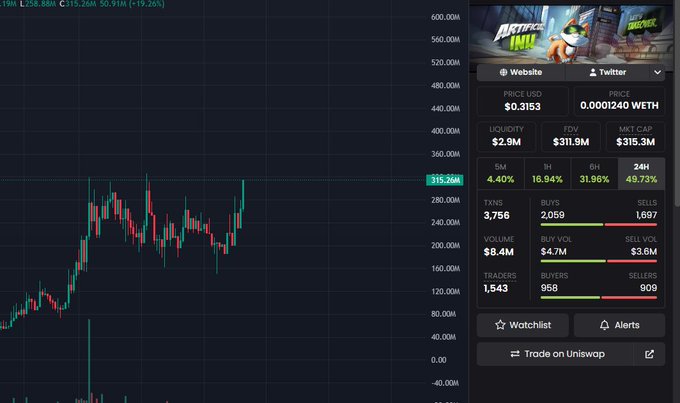Click the person icon on the Twitter button
Image resolution: width=680 pixels, height=403 pixels.
593,72
